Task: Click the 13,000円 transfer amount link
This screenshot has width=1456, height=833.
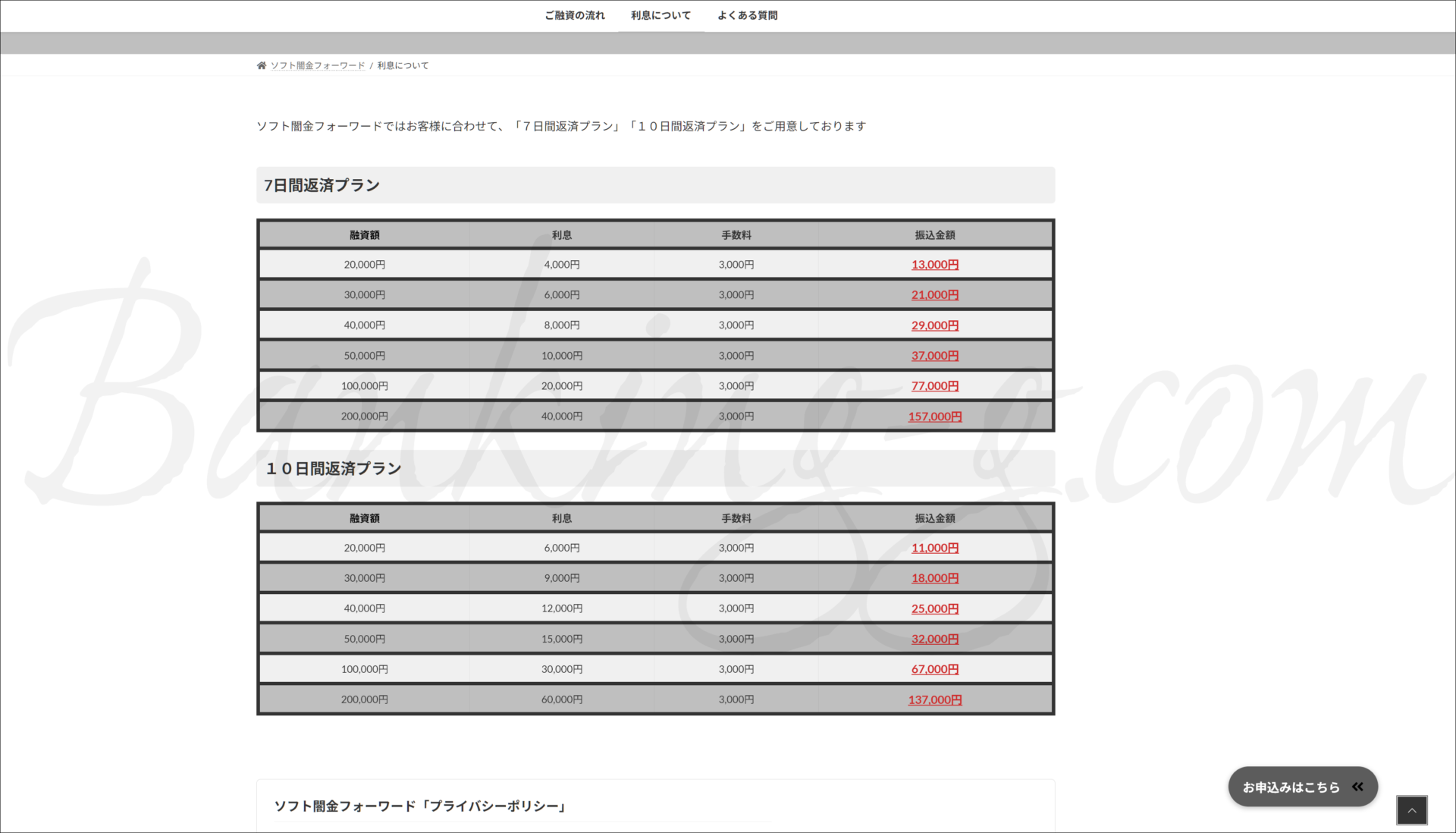Action: point(934,265)
